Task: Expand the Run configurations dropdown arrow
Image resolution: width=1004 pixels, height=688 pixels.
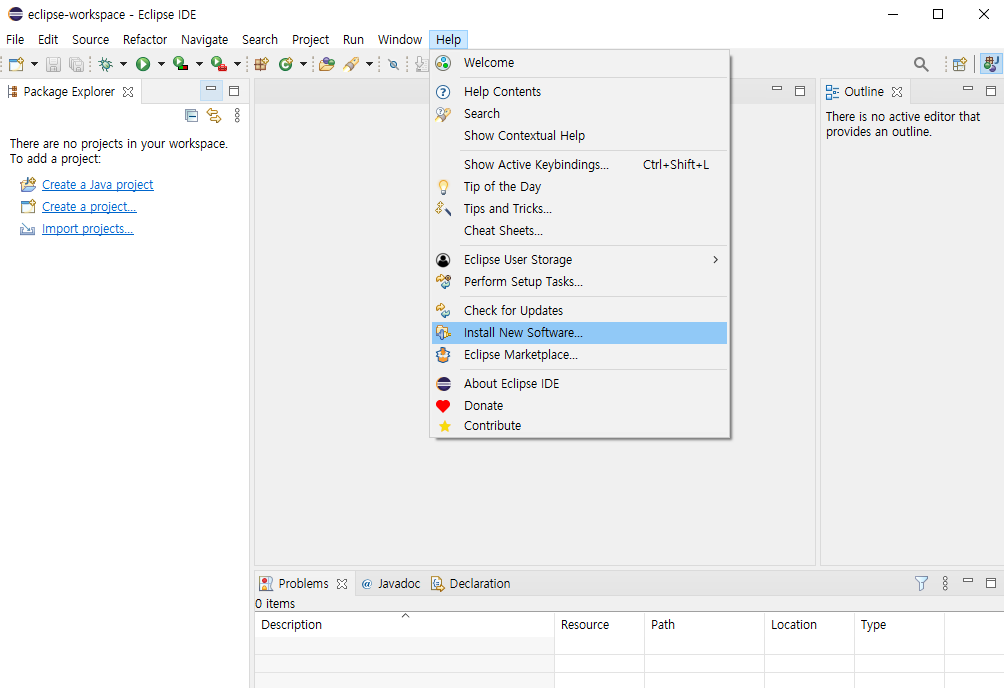Action: [x=161, y=64]
